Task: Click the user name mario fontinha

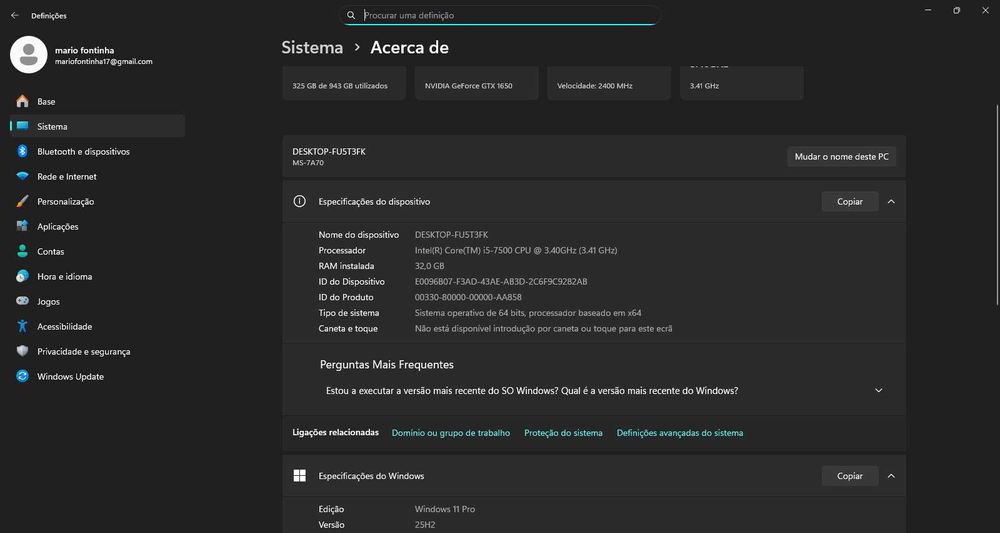Action: (85, 50)
